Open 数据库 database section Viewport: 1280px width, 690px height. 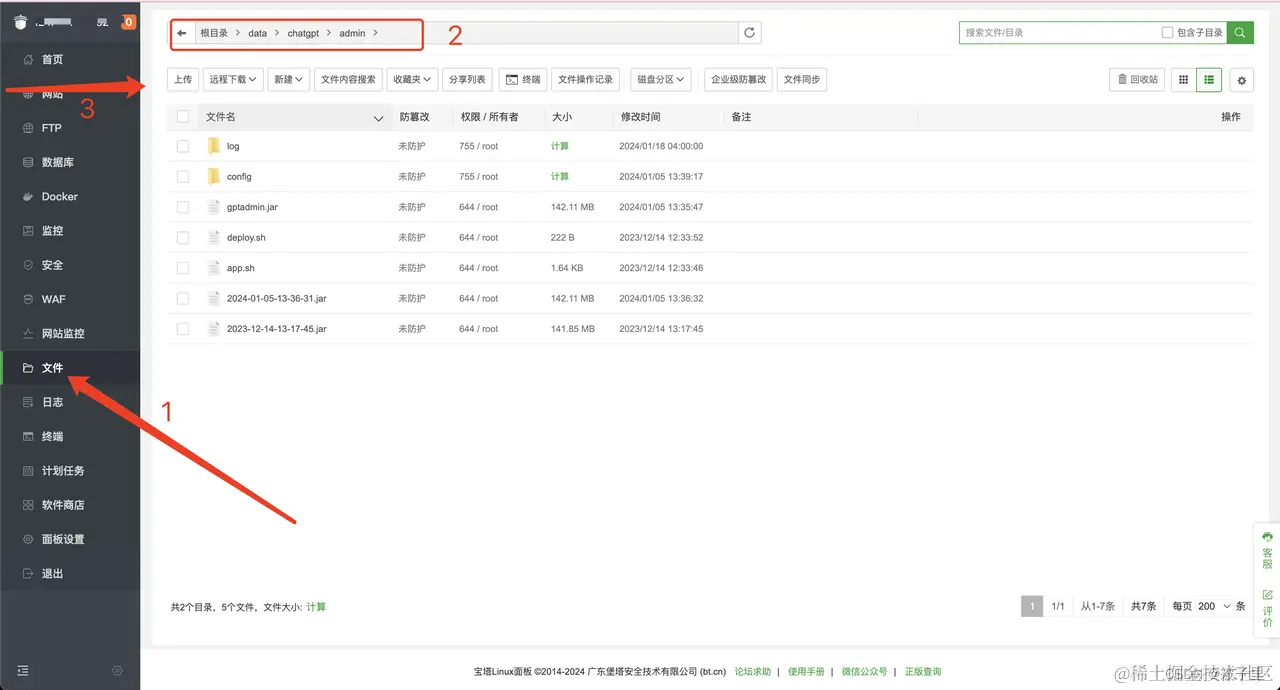click(x=57, y=162)
